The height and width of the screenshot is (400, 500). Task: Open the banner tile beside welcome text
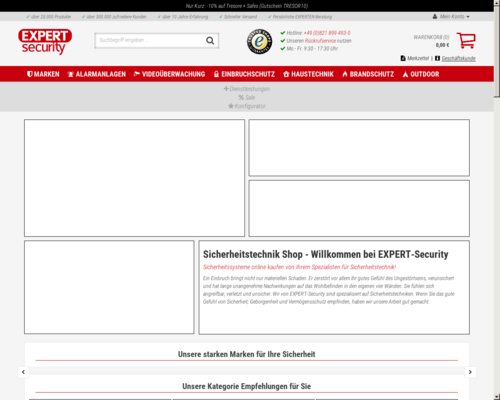[109, 287]
